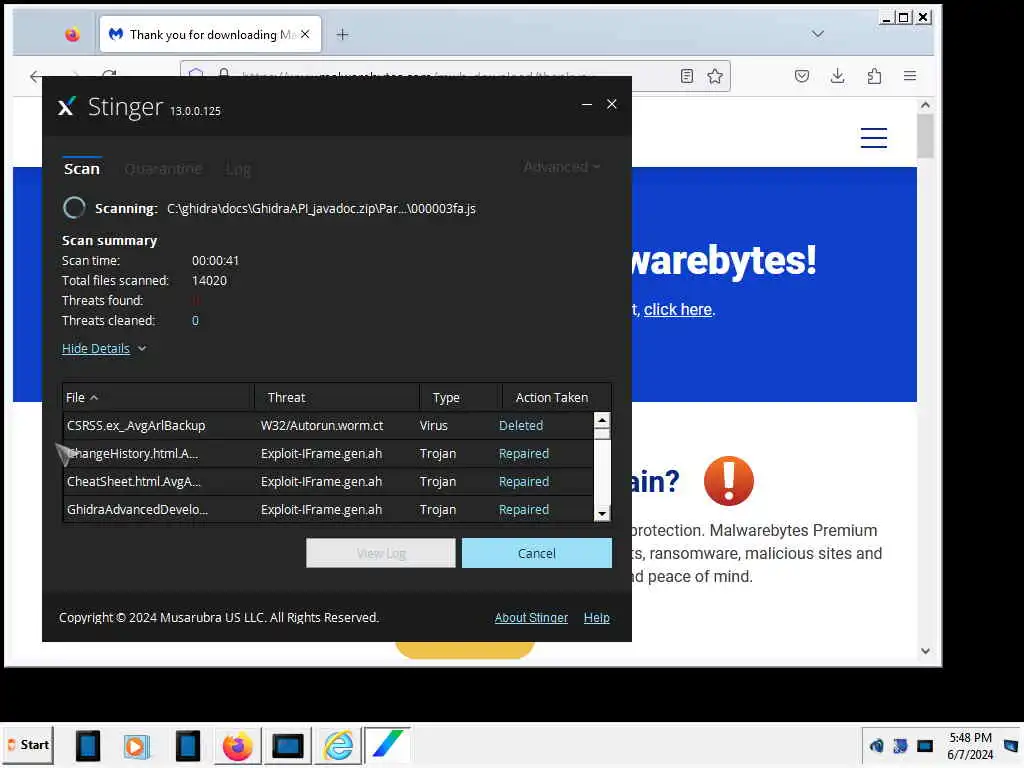This screenshot has width=1024, height=768.
Task: Open the Stinger Help link
Action: [x=596, y=617]
